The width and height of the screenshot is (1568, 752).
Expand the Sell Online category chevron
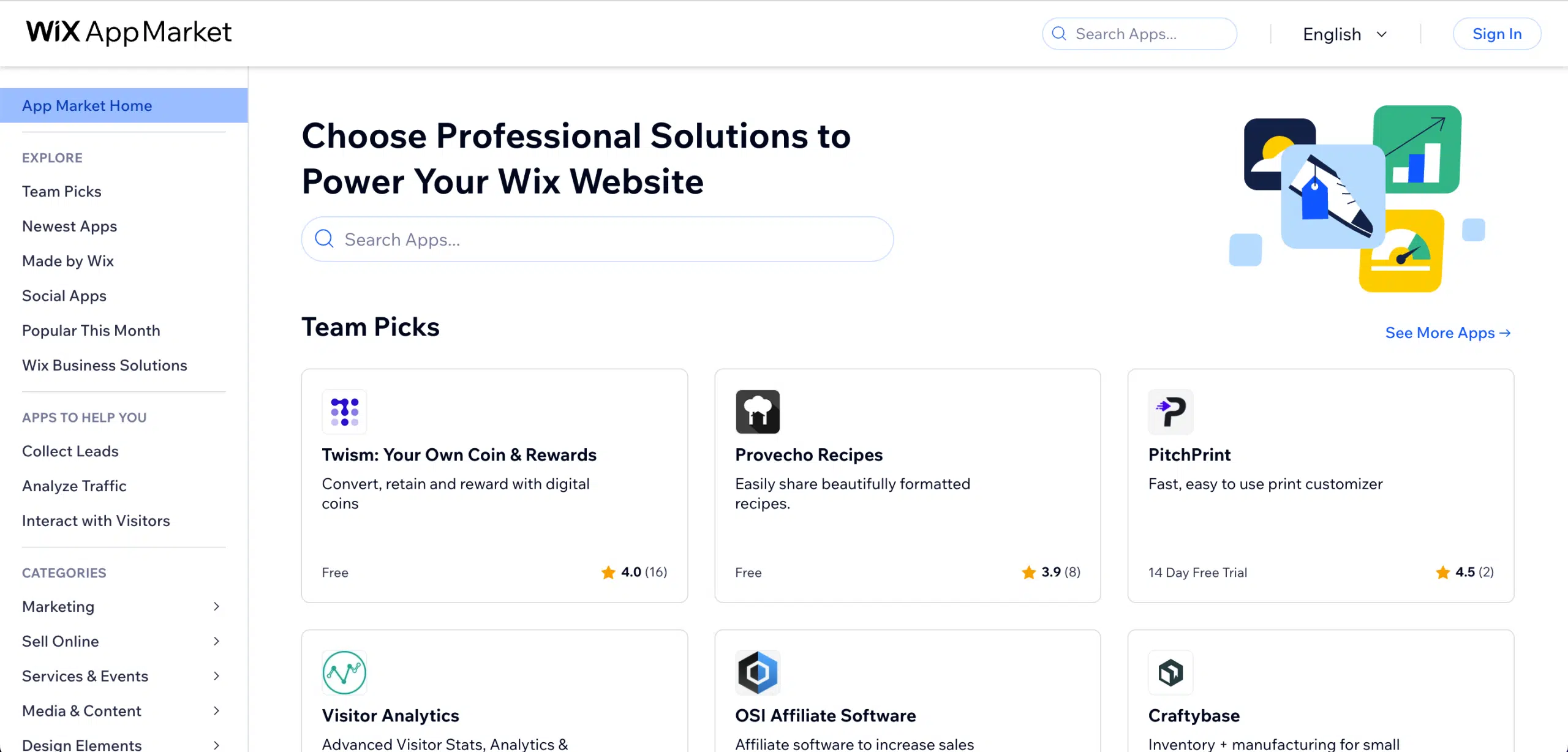pyautogui.click(x=216, y=641)
